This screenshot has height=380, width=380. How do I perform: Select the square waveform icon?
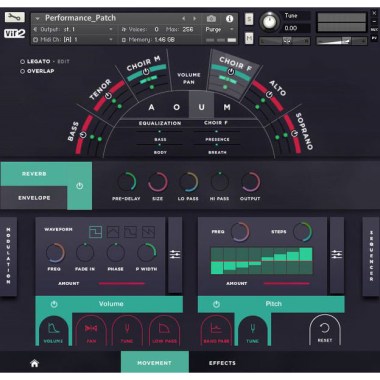95,232
